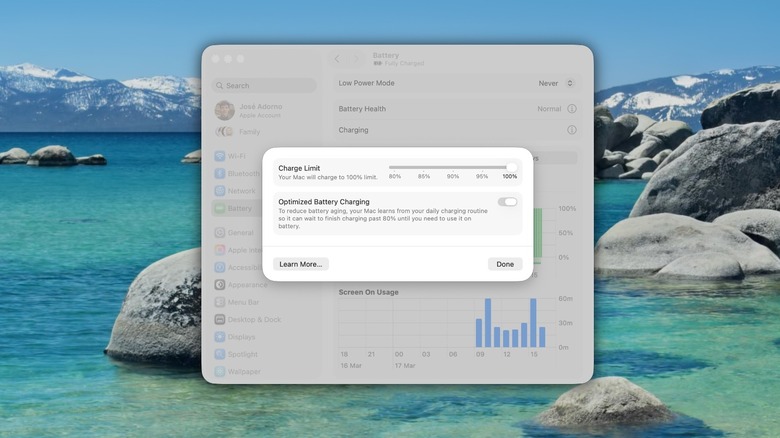Click Charging row info icon
The width and height of the screenshot is (780, 438).
click(x=572, y=130)
